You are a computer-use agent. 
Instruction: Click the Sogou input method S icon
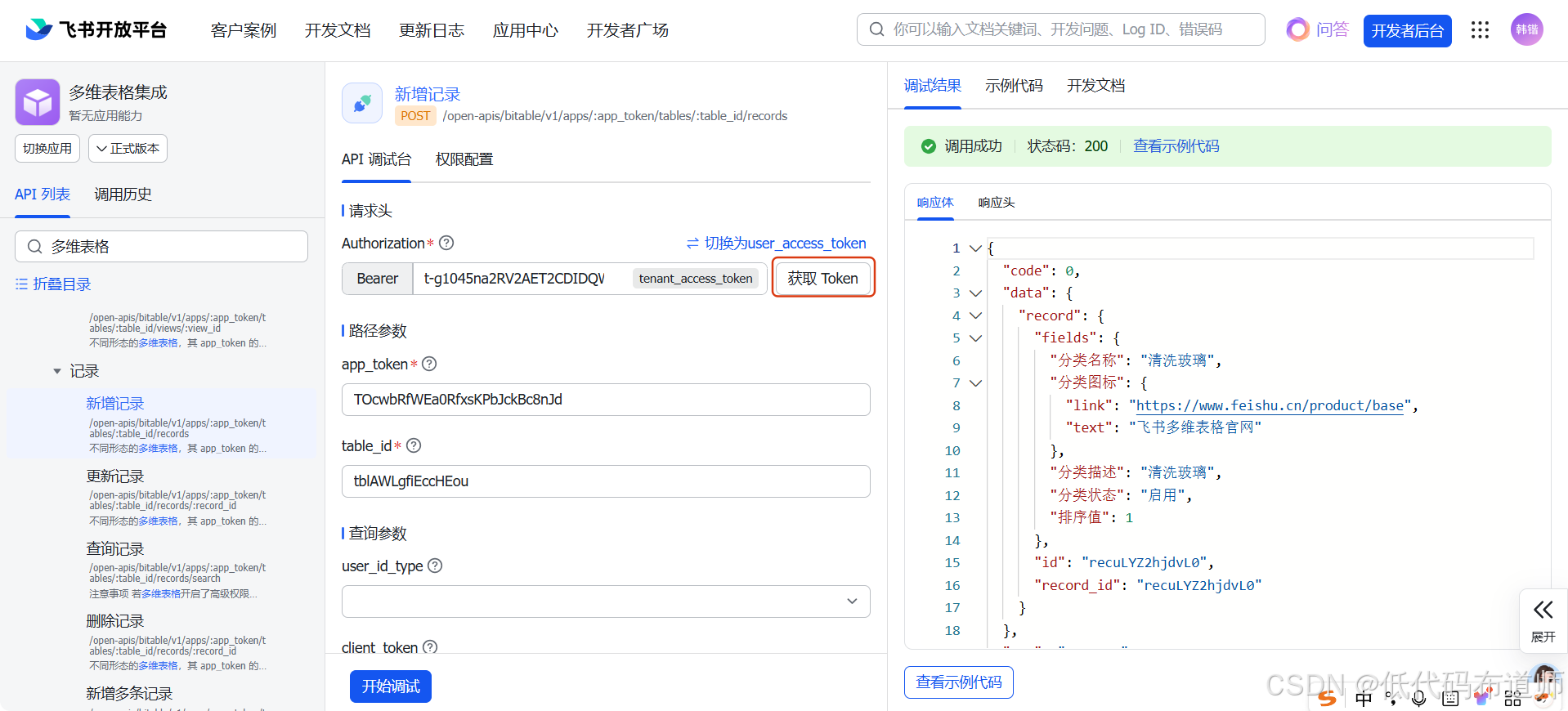click(x=1327, y=698)
